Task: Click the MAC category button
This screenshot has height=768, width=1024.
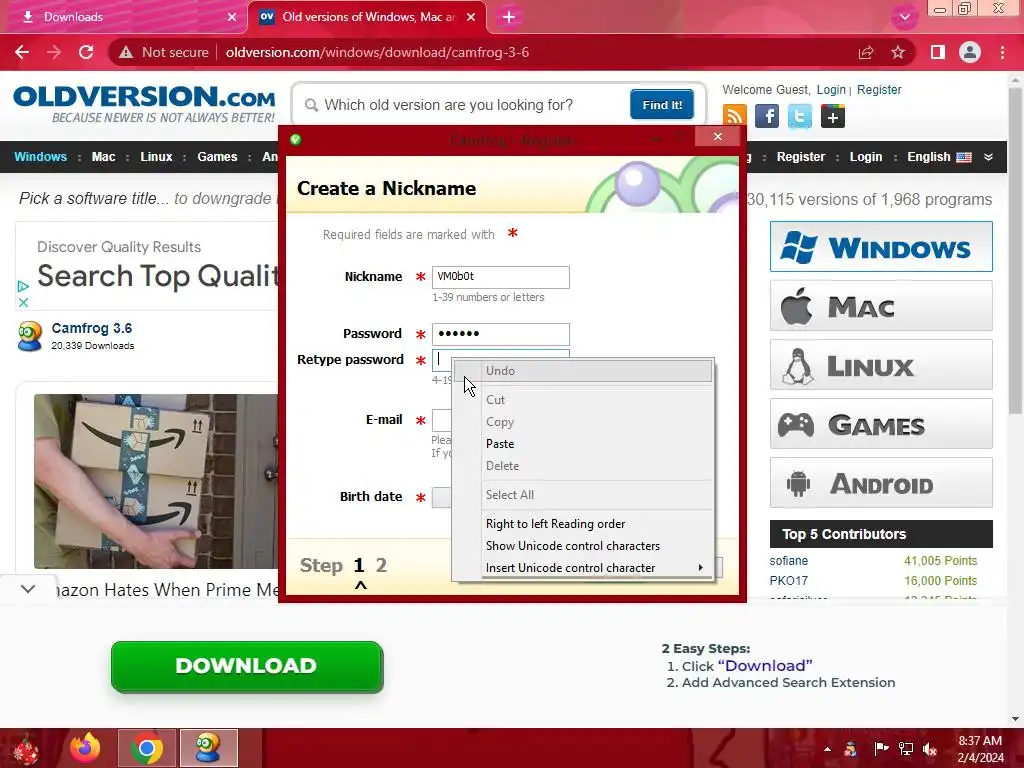Action: tap(881, 306)
